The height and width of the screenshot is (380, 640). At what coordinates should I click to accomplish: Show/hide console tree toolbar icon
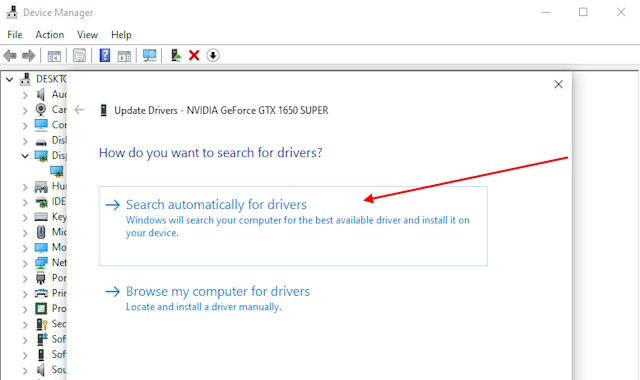(x=54, y=56)
